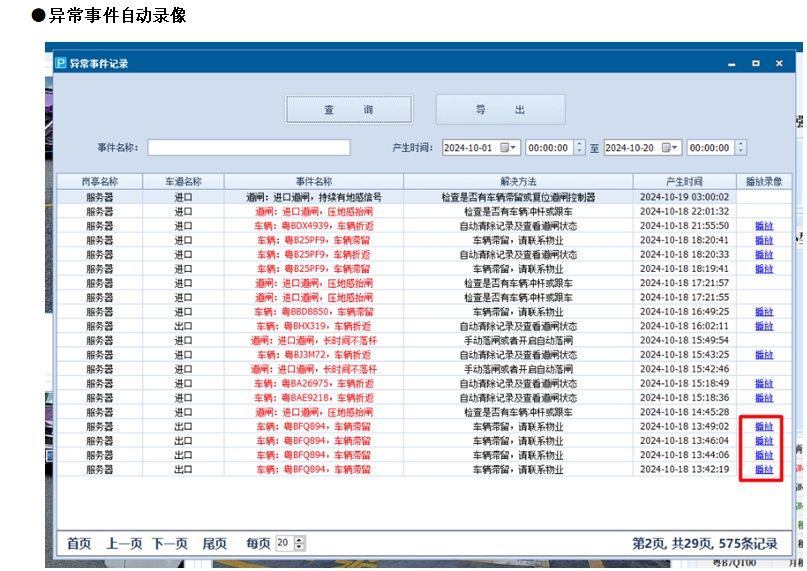Click the 导出 (Export) button

click(500, 110)
